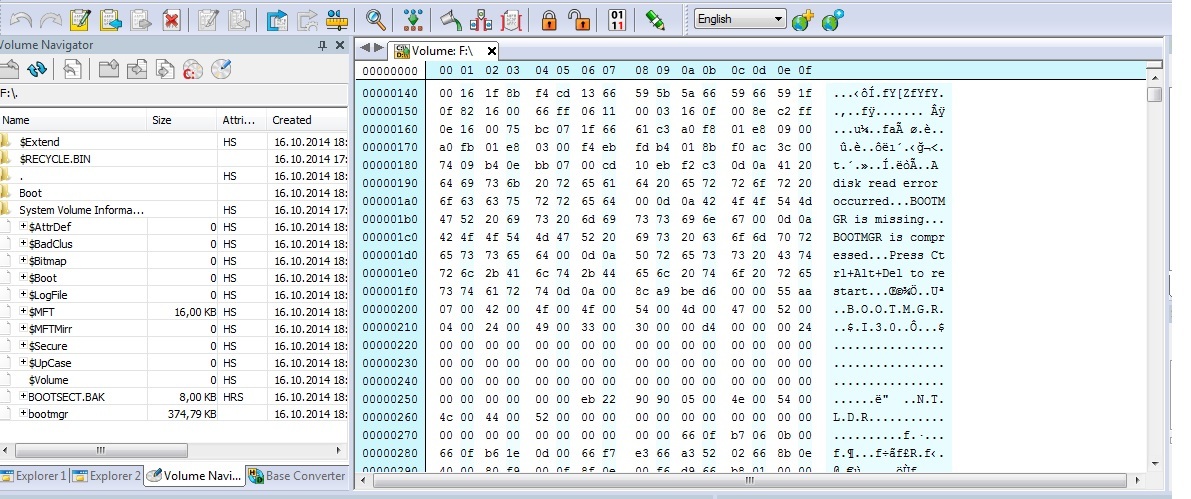Open the Base Converter tab
This screenshot has width=1191, height=499.
click(297, 476)
